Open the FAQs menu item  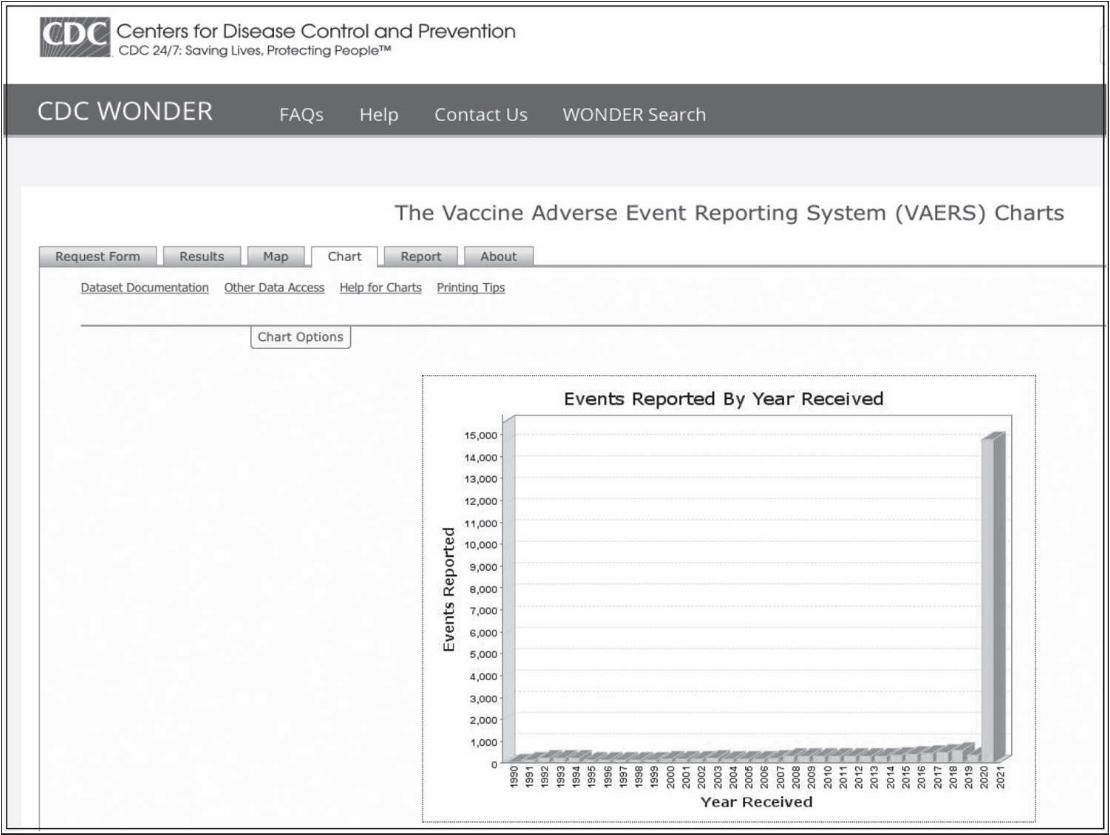click(x=301, y=115)
